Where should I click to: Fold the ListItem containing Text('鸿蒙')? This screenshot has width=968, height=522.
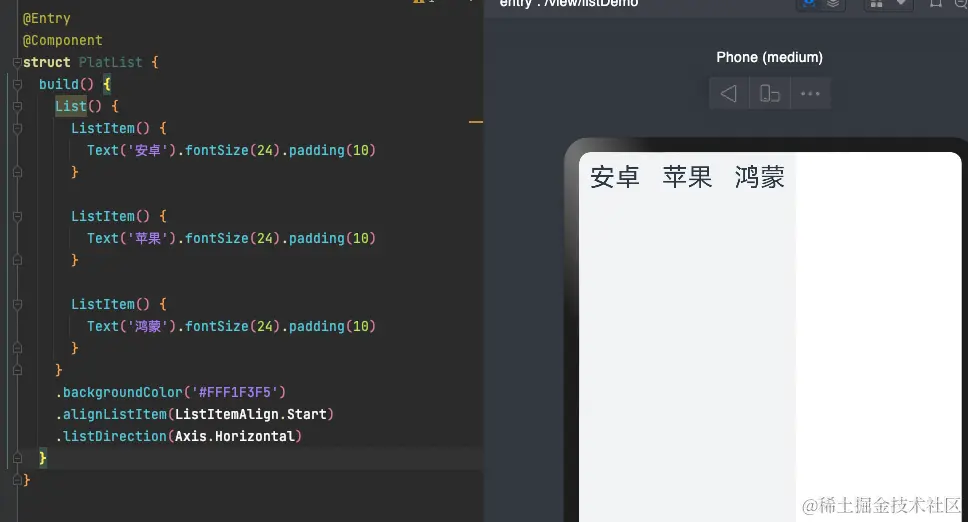pyautogui.click(x=17, y=305)
